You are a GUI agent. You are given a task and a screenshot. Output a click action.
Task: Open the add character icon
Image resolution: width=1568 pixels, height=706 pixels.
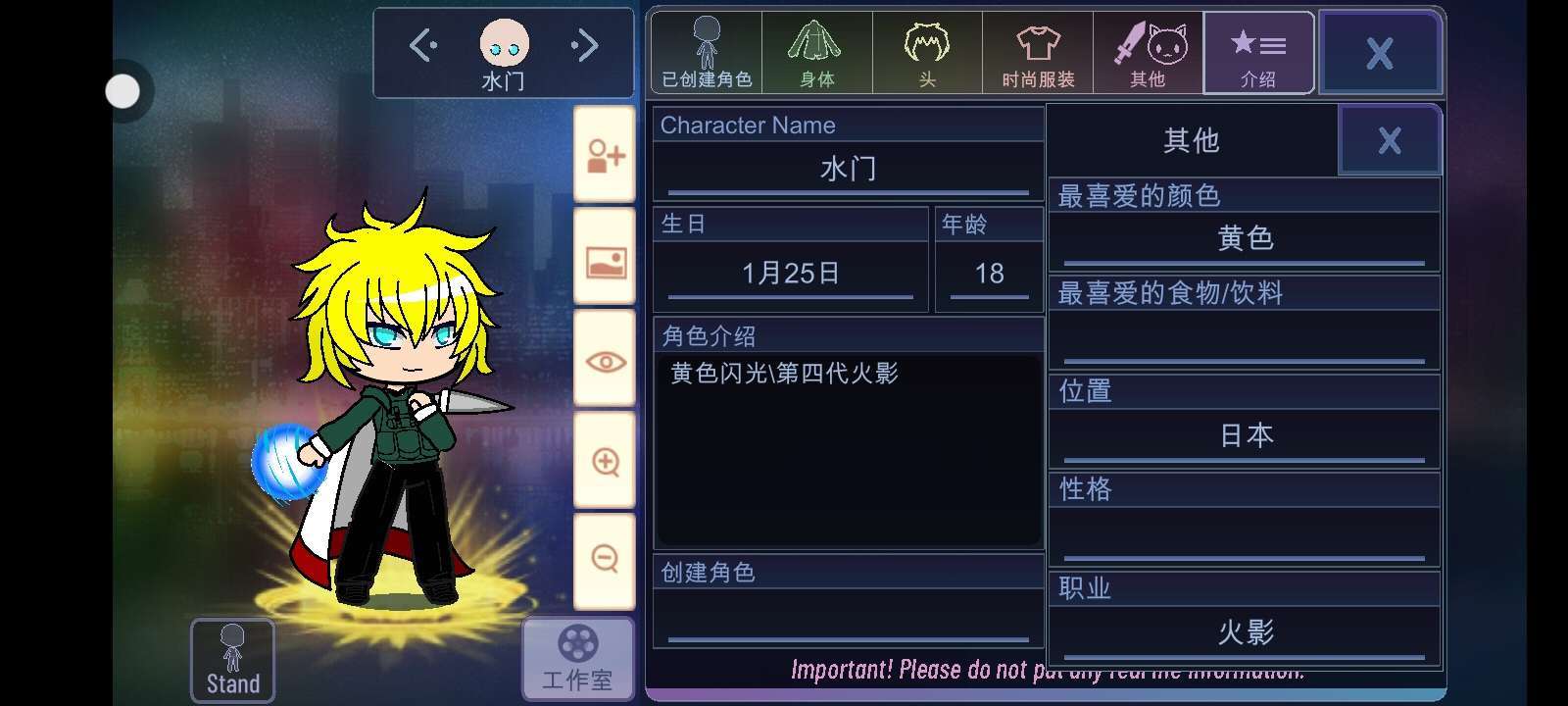pos(605,156)
